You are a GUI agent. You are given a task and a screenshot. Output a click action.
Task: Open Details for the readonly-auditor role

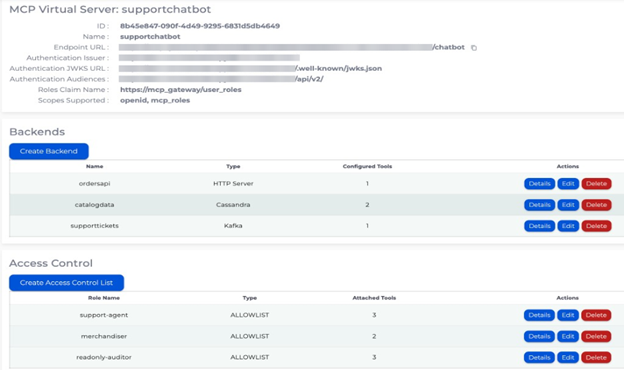tap(539, 357)
